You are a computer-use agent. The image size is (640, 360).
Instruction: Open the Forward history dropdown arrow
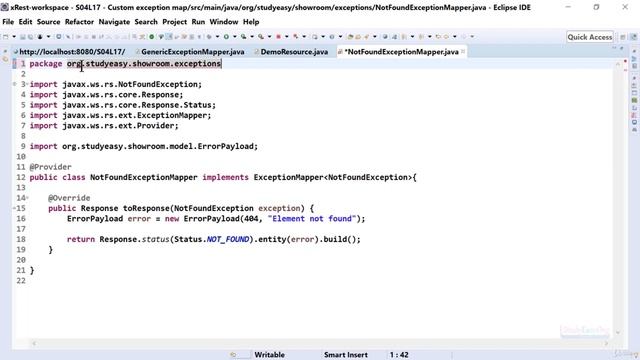click(x=472, y=37)
